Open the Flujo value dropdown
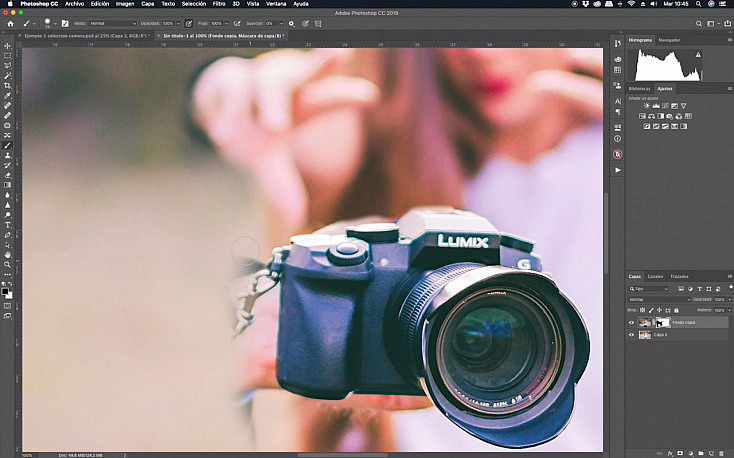The image size is (734, 458). pos(227,23)
